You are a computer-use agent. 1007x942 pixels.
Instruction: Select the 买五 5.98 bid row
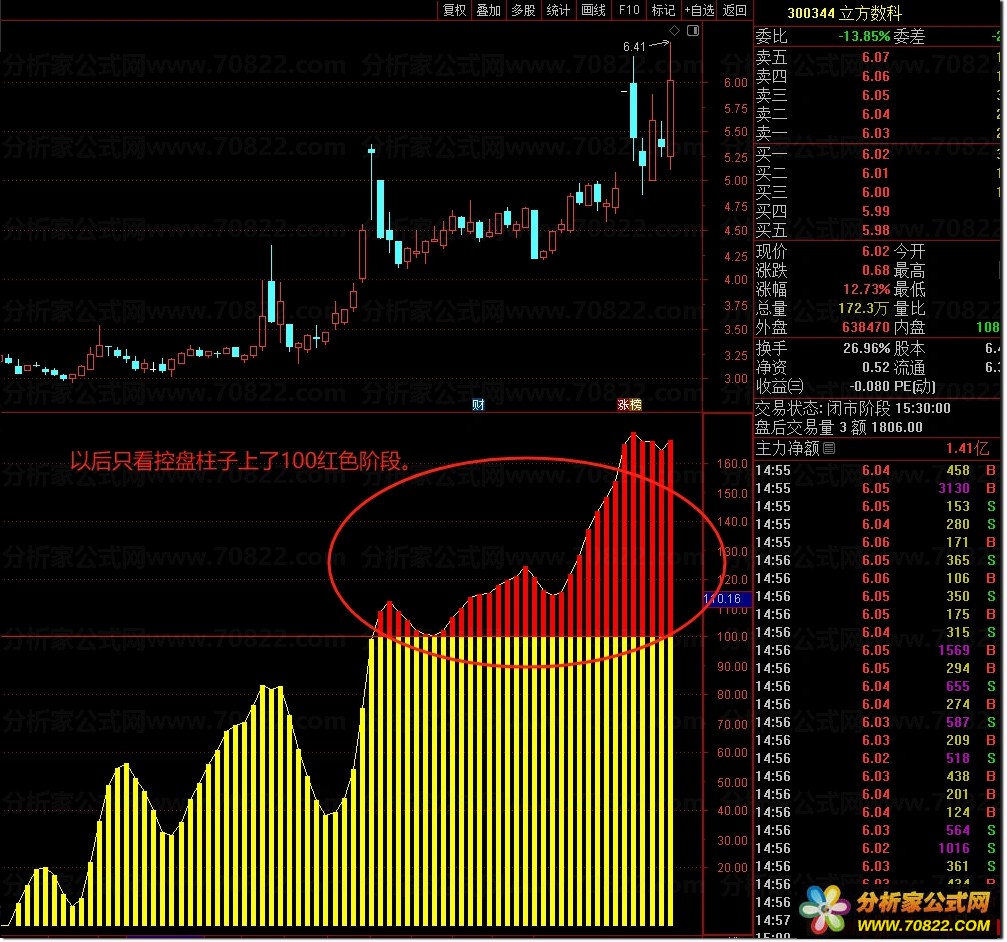pos(877,230)
